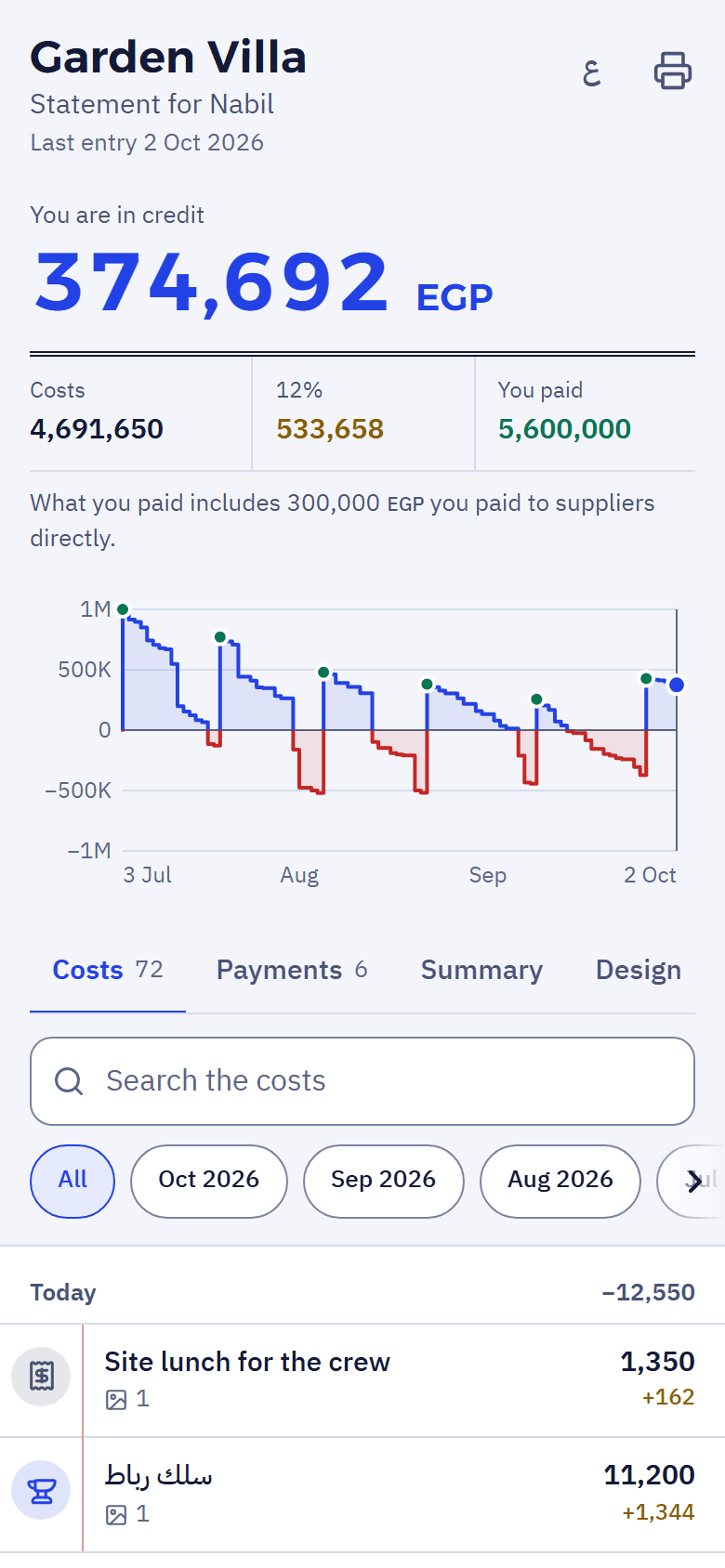725x1568 pixels.
Task: Open the سلك رباط cost entry
Action: (362, 1495)
